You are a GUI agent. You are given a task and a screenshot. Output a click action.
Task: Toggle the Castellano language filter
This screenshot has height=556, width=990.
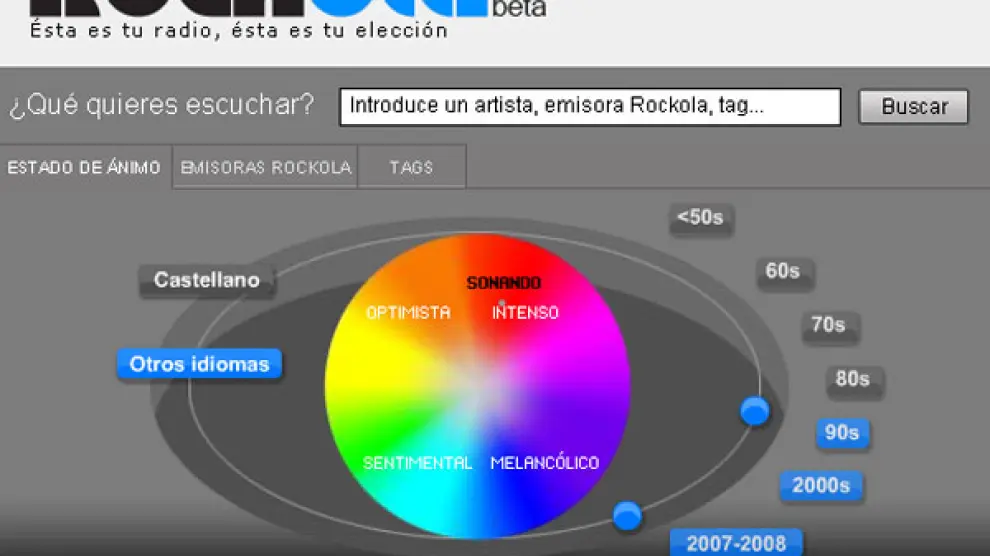coord(206,281)
